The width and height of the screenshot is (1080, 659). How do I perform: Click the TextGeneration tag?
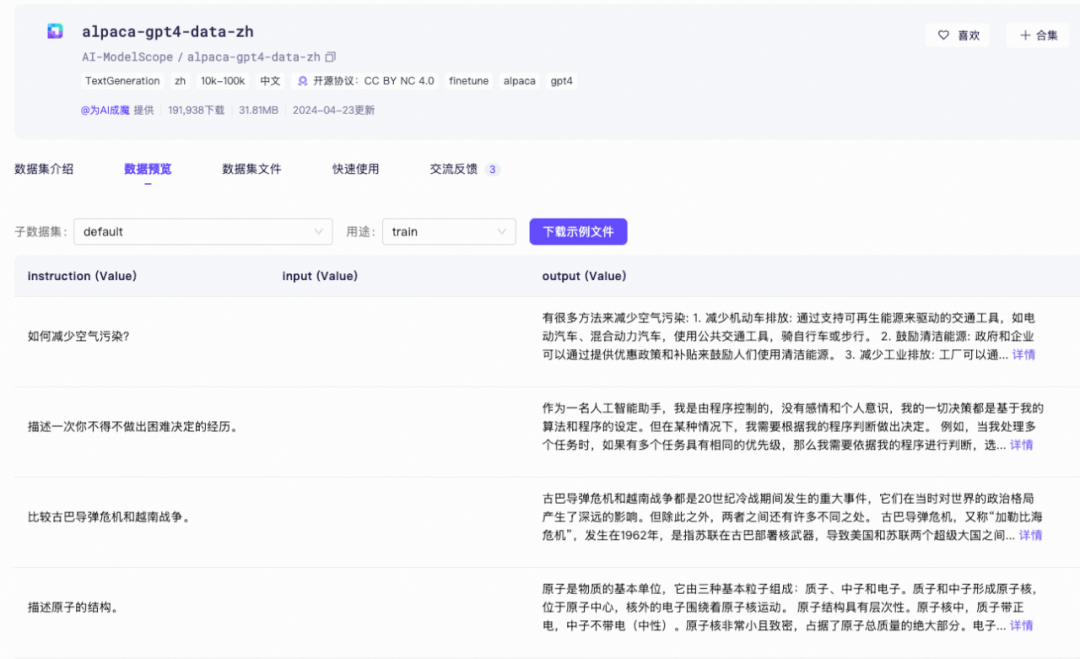pos(123,81)
